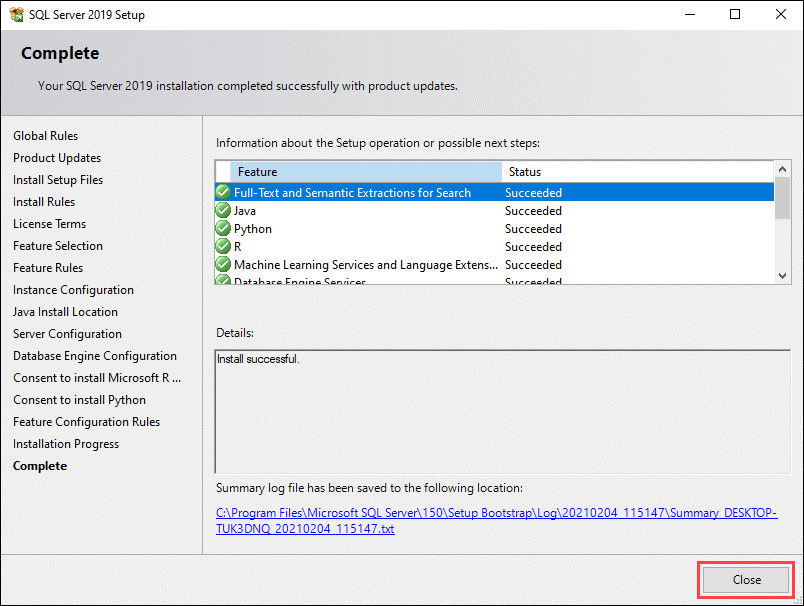Click checkmark icon for Machine Learning Services

tap(223, 265)
